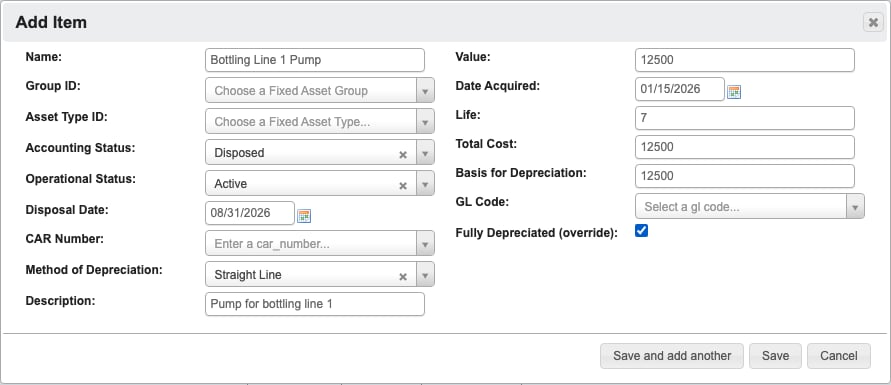Image resolution: width=891 pixels, height=385 pixels.
Task: Expand Method of Depreciation dropdown arrow
Action: click(425, 274)
